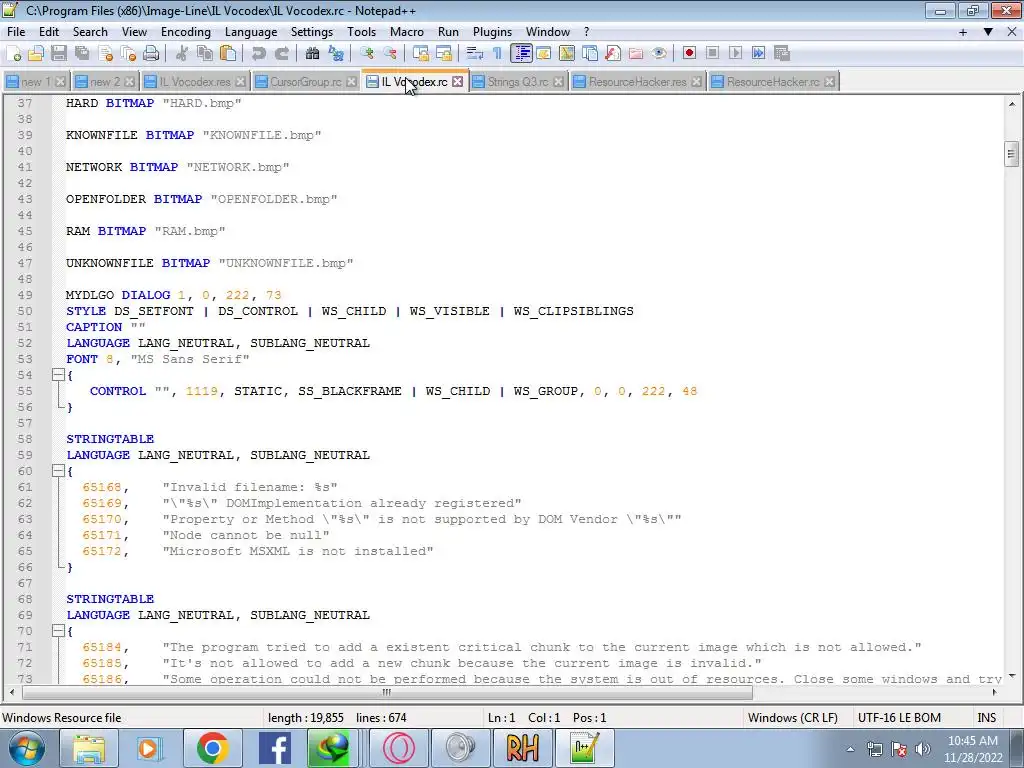The image size is (1024, 768).
Task: Open the Windows Start button
Action: point(27,748)
